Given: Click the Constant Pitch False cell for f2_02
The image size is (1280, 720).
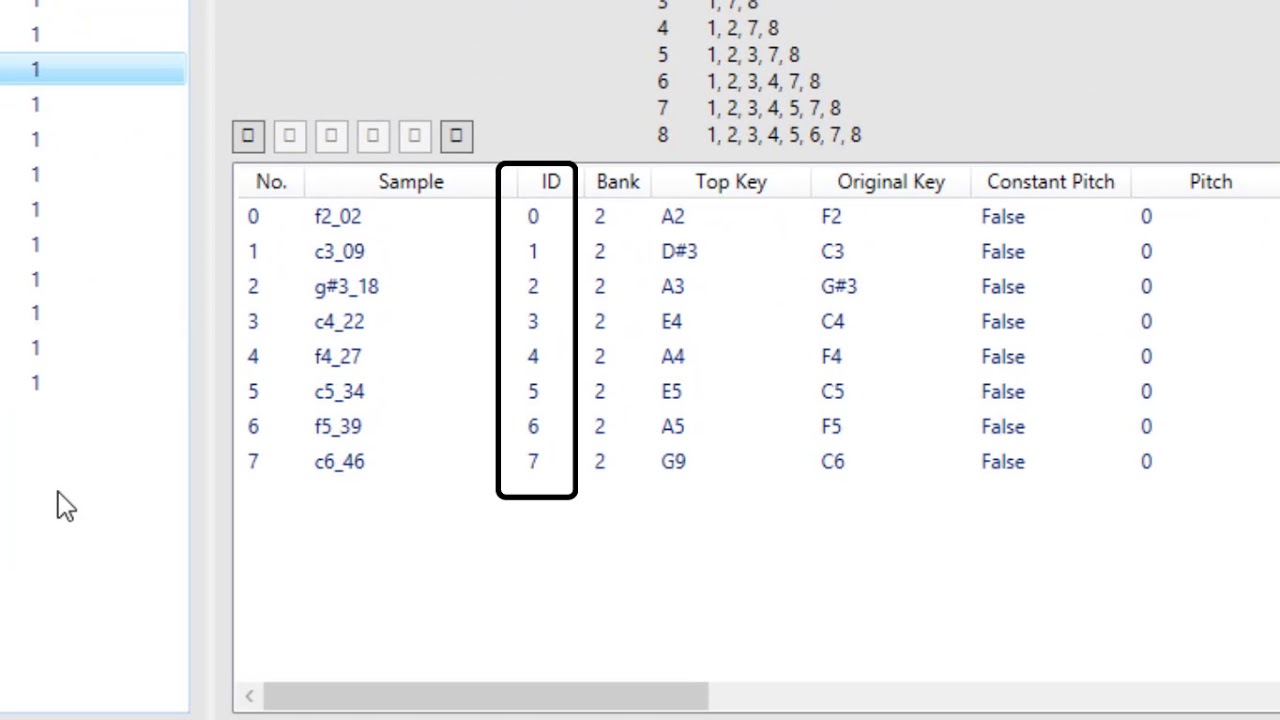Looking at the screenshot, I should (x=1003, y=217).
